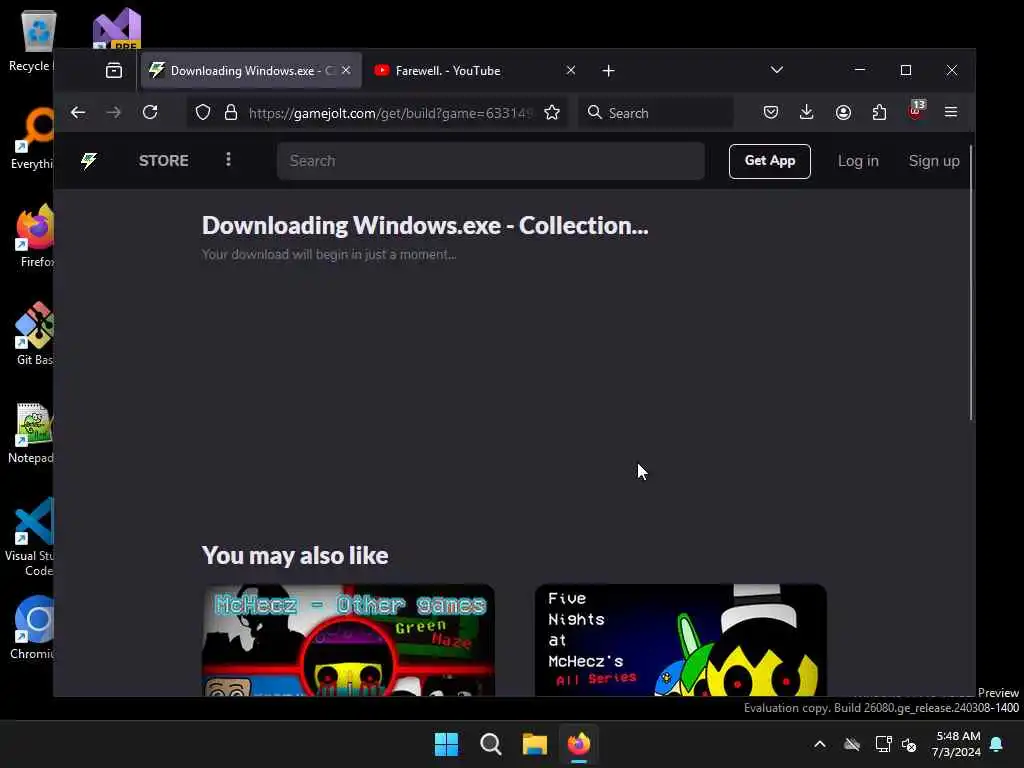
Task: Switch to Downloading Windows.exe tab
Action: pos(251,71)
